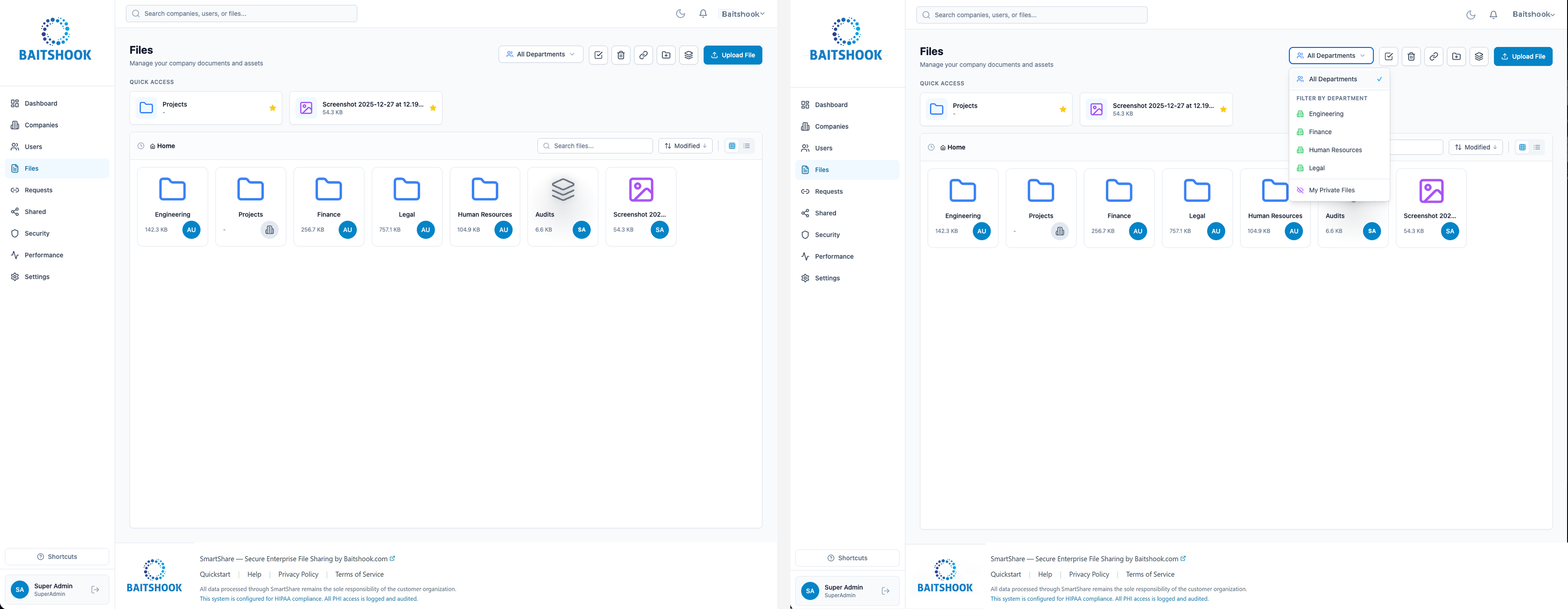This screenshot has width=1568, height=609.
Task: Select Human Resources in the department filter menu
Action: click(1335, 150)
